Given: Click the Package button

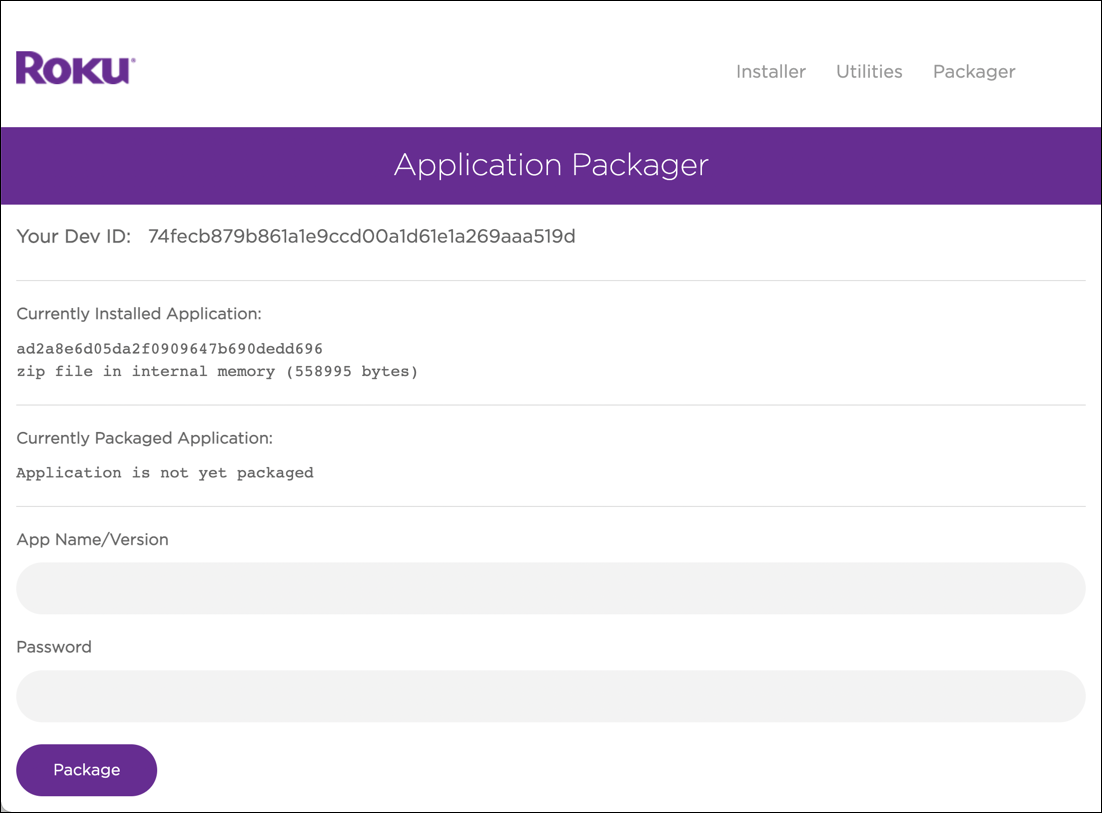Looking at the screenshot, I should 86,769.
